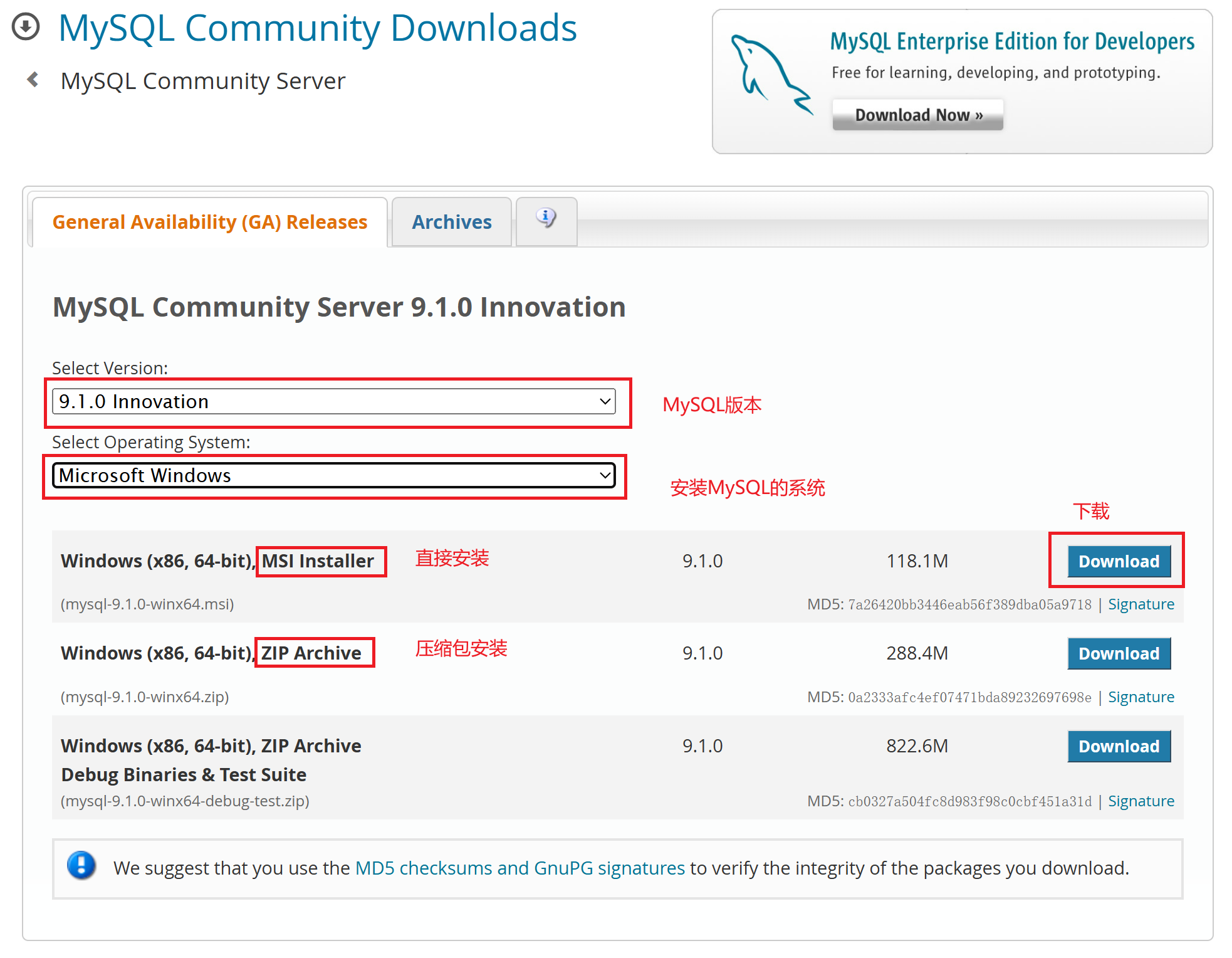Image resolution: width=1232 pixels, height=958 pixels.
Task: Switch to the Archives tab
Action: [451, 222]
